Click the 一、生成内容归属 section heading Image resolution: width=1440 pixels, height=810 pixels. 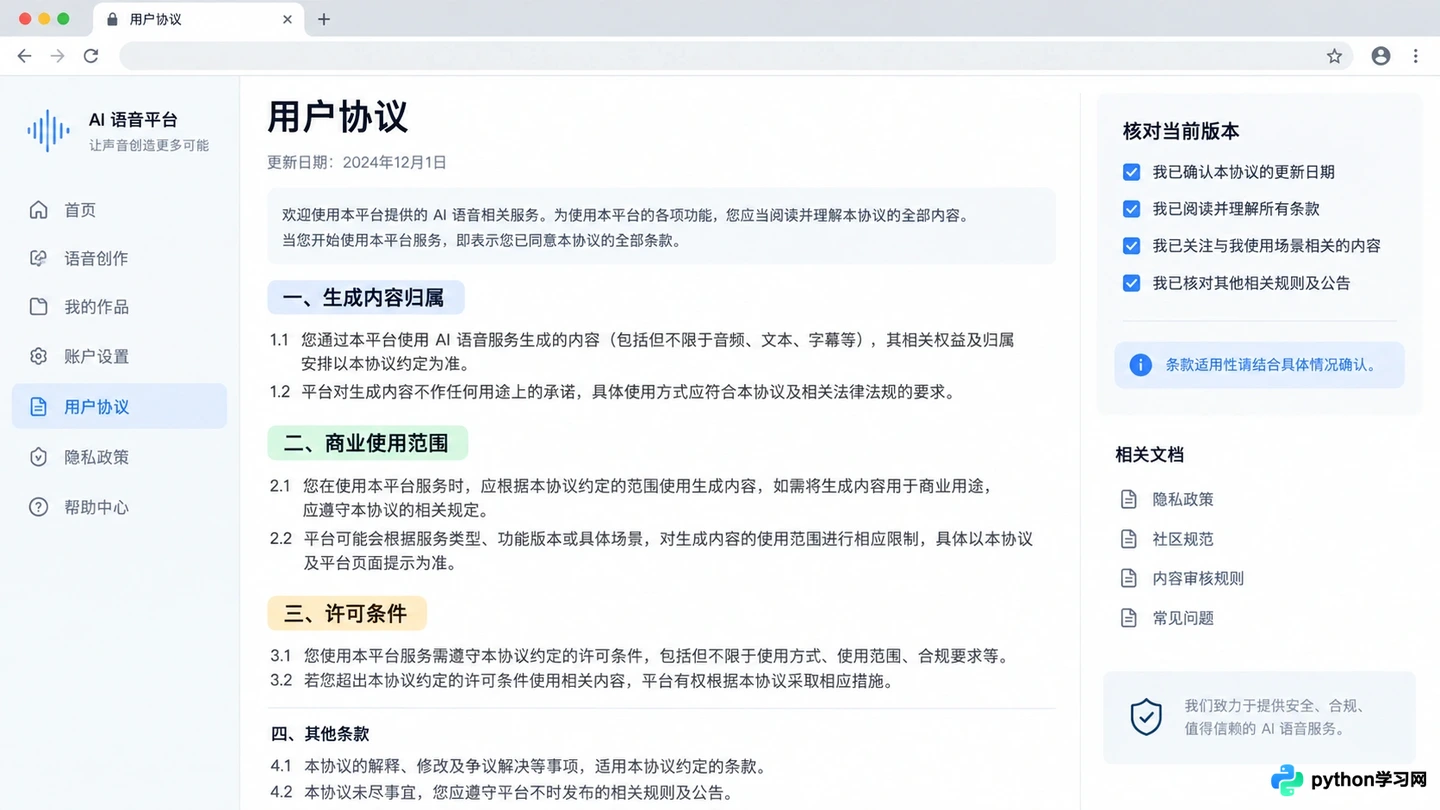tap(366, 298)
